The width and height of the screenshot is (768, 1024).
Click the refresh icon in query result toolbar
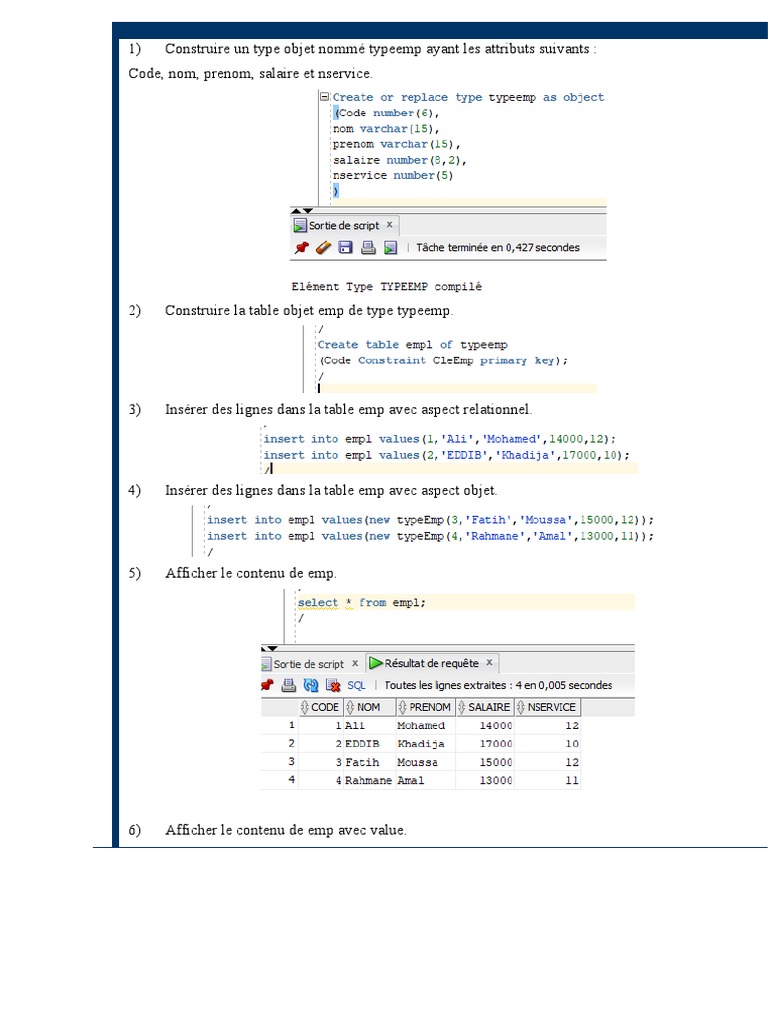311,685
